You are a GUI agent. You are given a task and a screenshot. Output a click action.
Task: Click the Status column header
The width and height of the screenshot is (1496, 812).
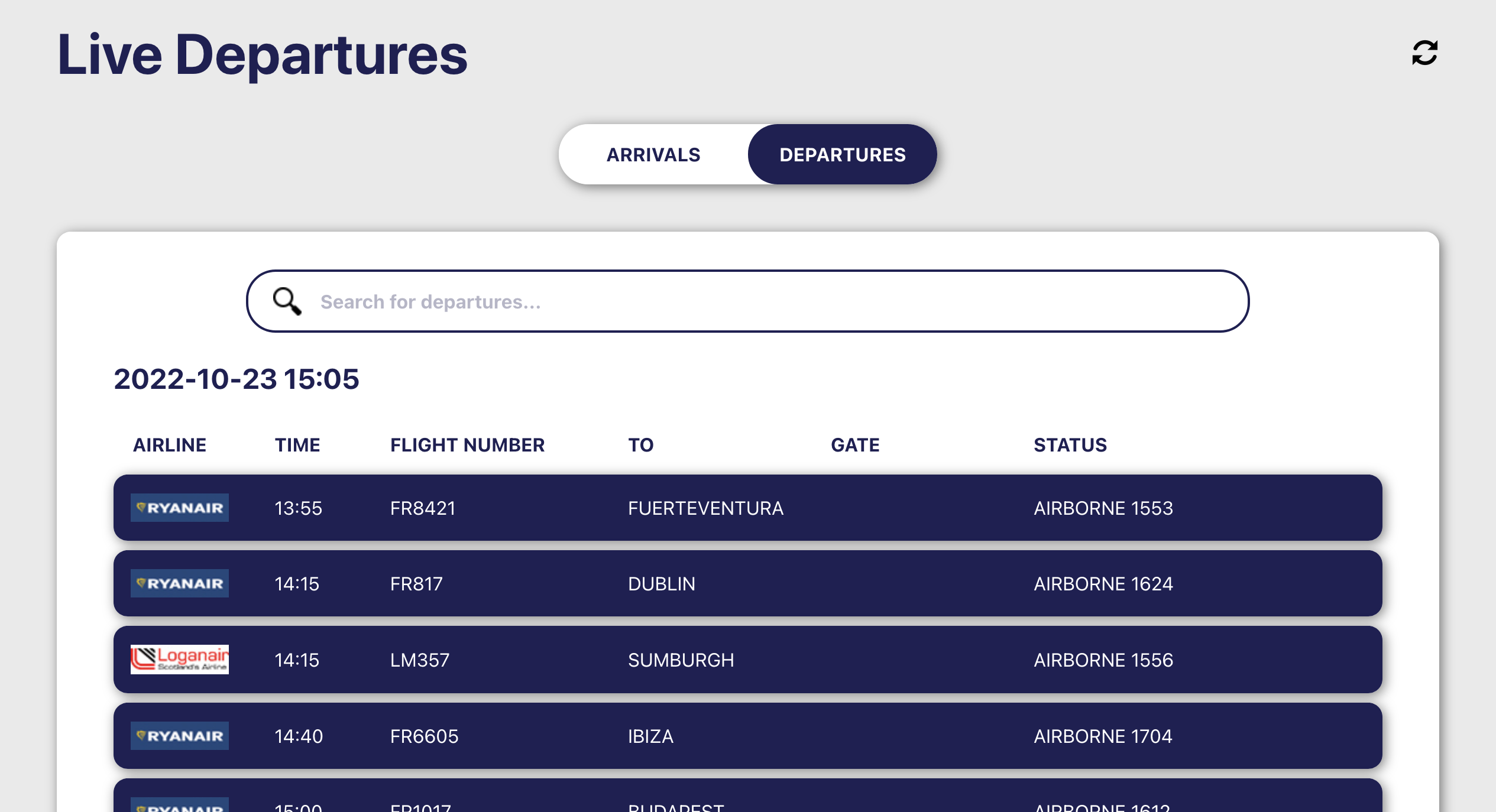click(1070, 445)
